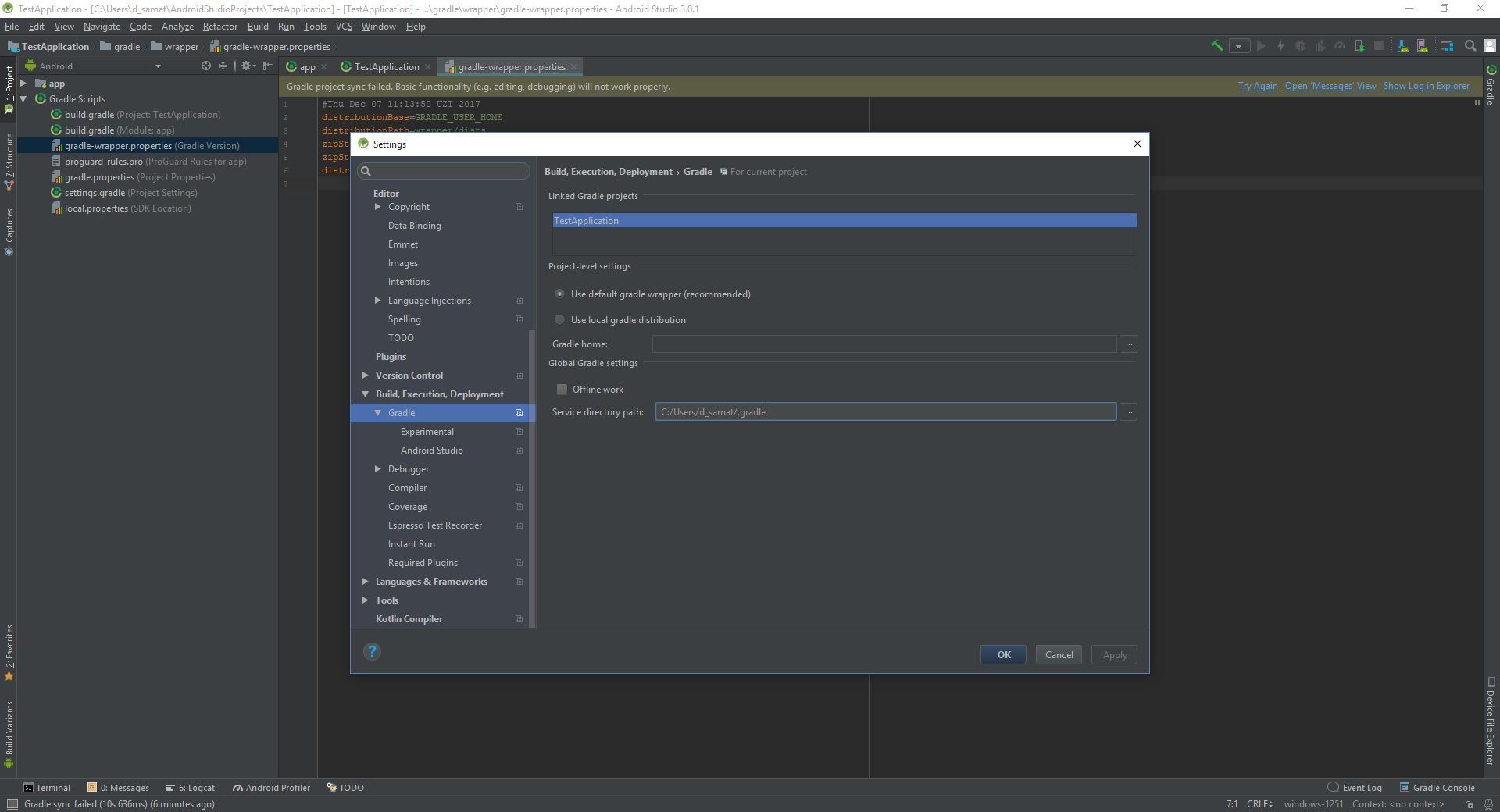Select Use default gradle wrapper radio button
The image size is (1500, 812).
(559, 294)
